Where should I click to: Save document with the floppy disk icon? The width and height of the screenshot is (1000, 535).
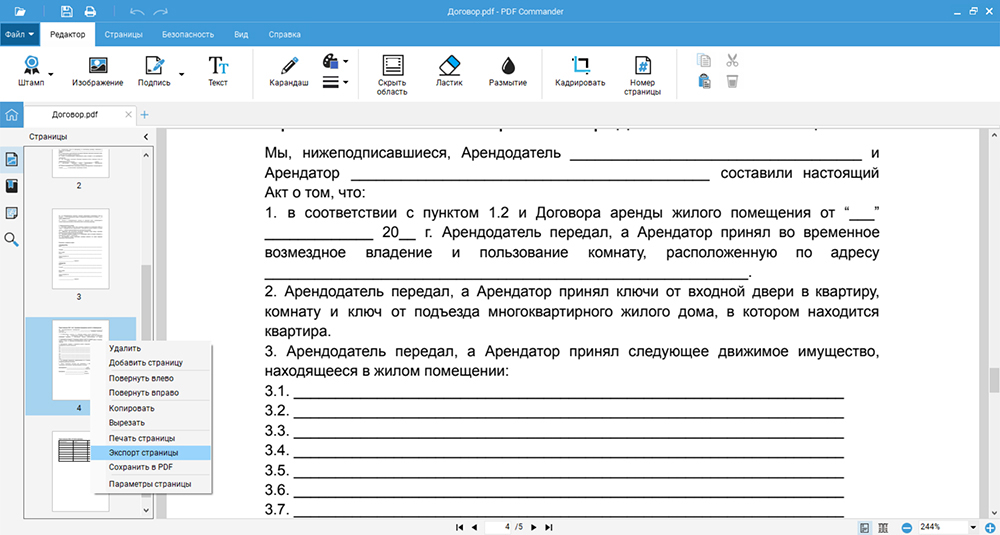67,11
